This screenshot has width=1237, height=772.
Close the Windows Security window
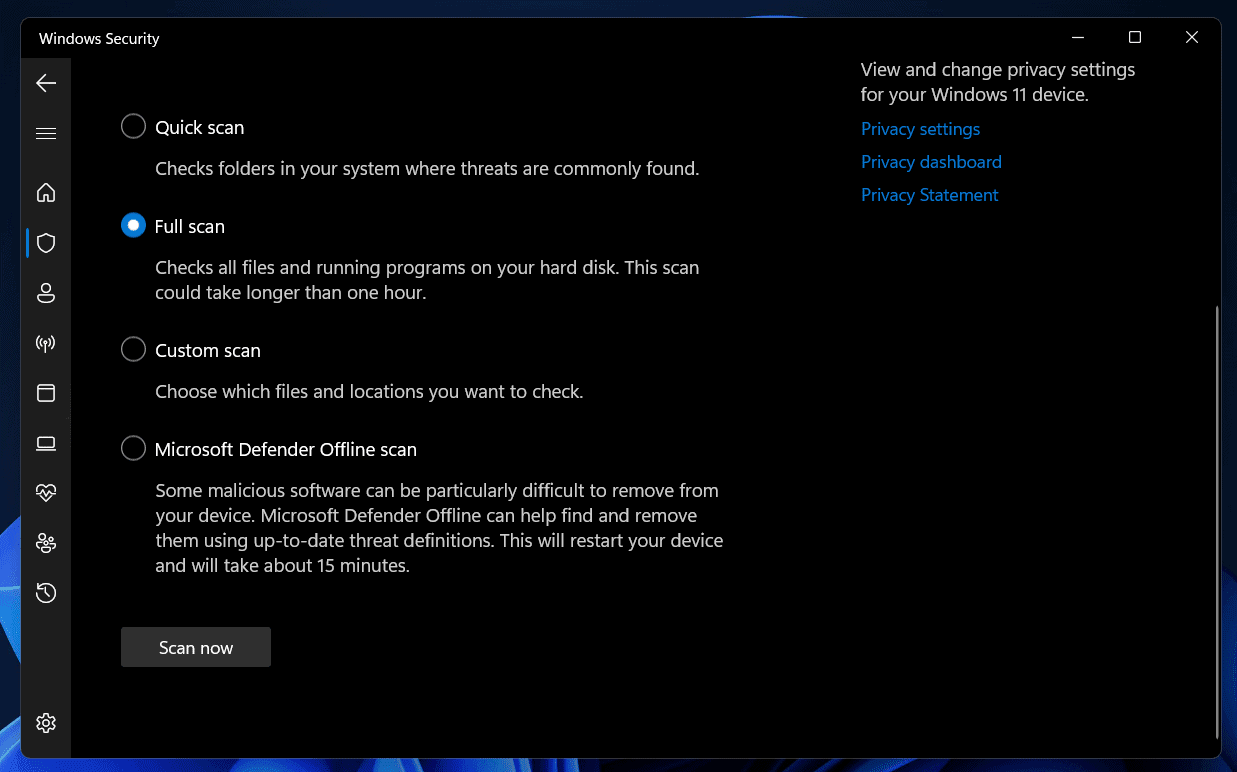click(1192, 37)
